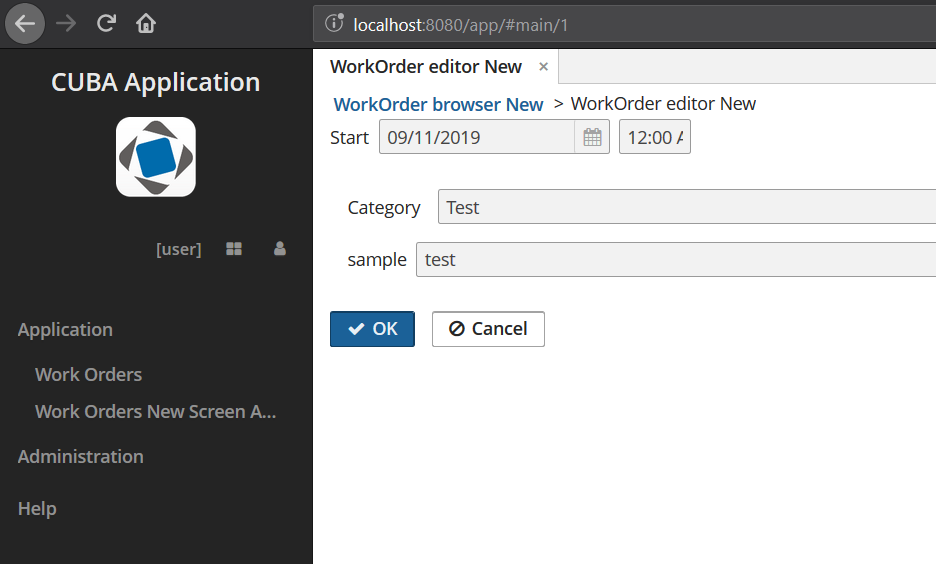Click the browser back arrow

pos(25,24)
